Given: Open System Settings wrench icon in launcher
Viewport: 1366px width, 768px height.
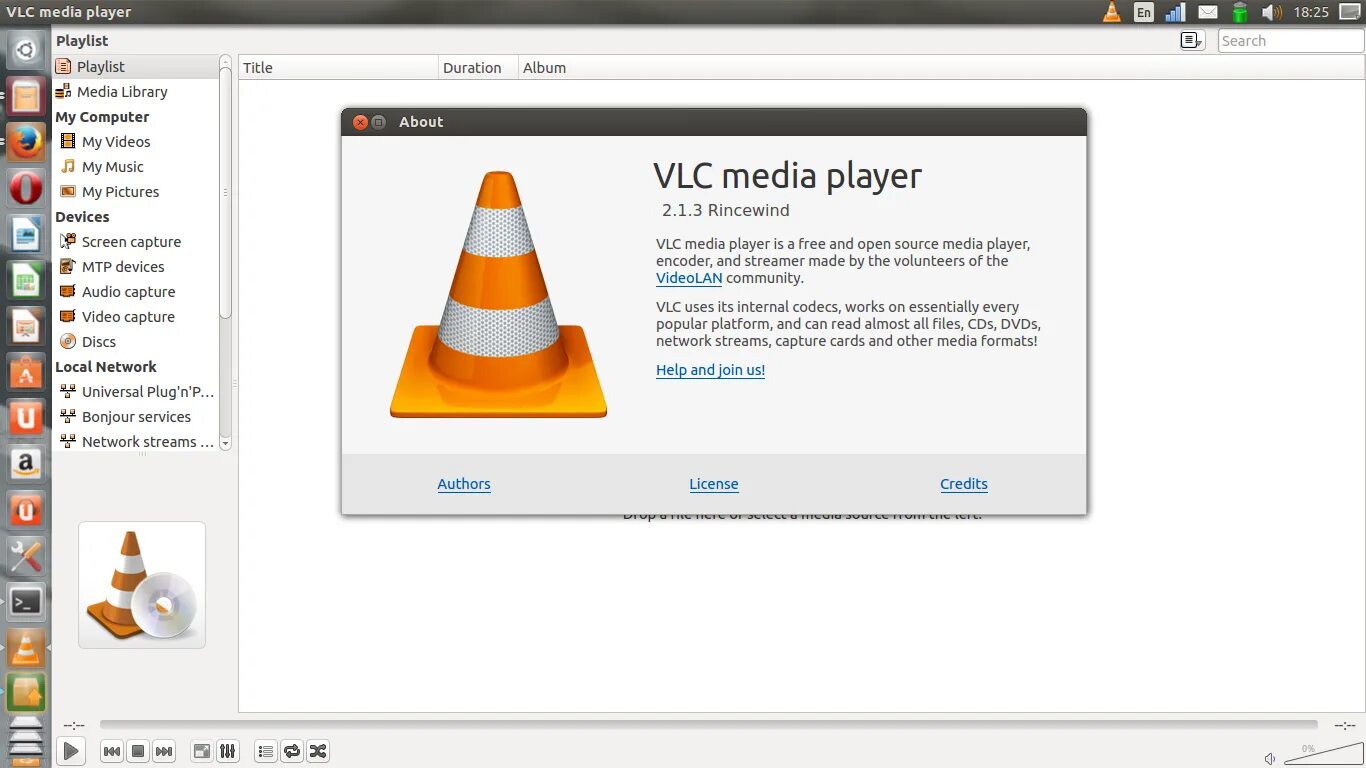Looking at the screenshot, I should [x=26, y=556].
